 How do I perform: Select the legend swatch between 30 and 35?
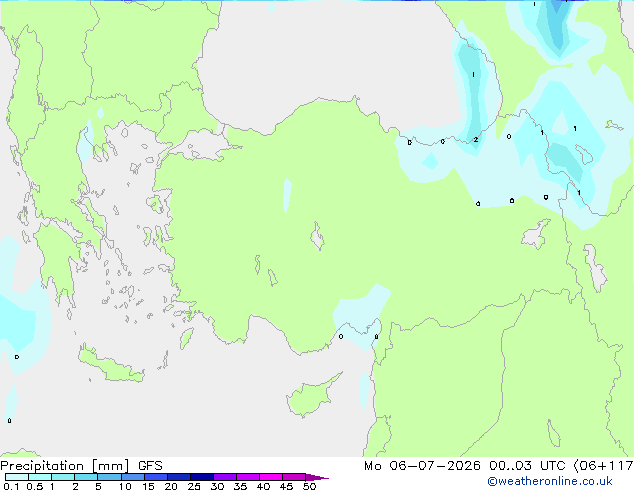[225, 477]
